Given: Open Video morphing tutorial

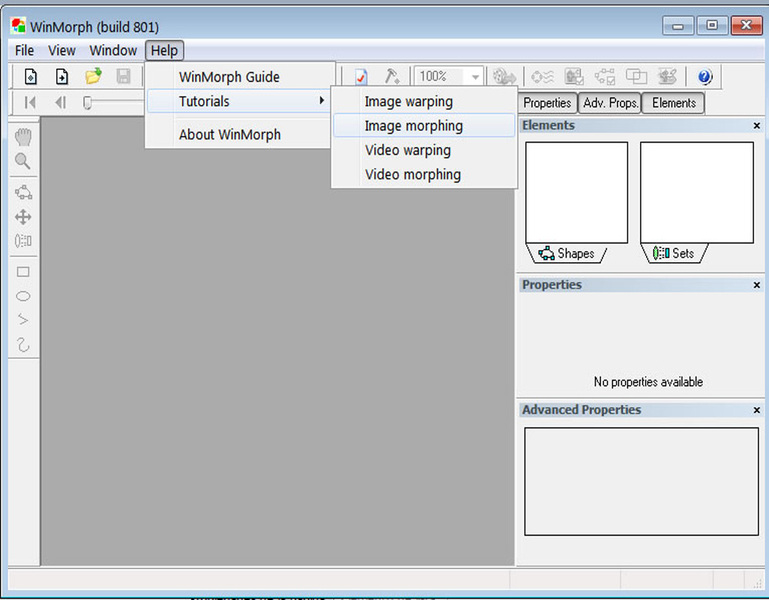Looking at the screenshot, I should tap(424, 175).
